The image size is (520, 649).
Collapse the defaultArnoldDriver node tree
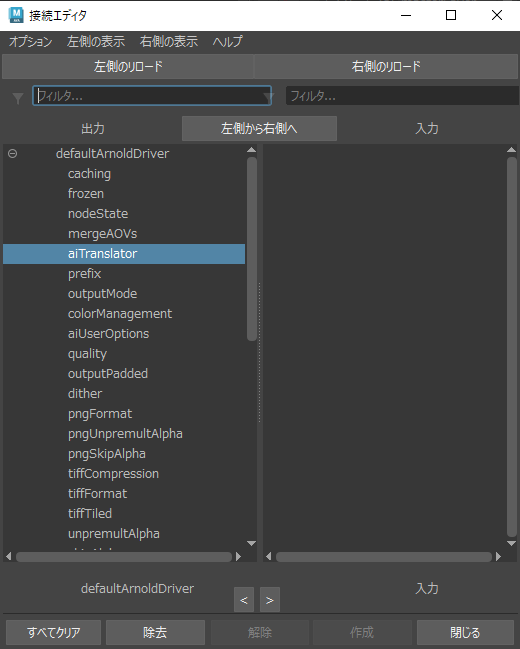(12, 154)
